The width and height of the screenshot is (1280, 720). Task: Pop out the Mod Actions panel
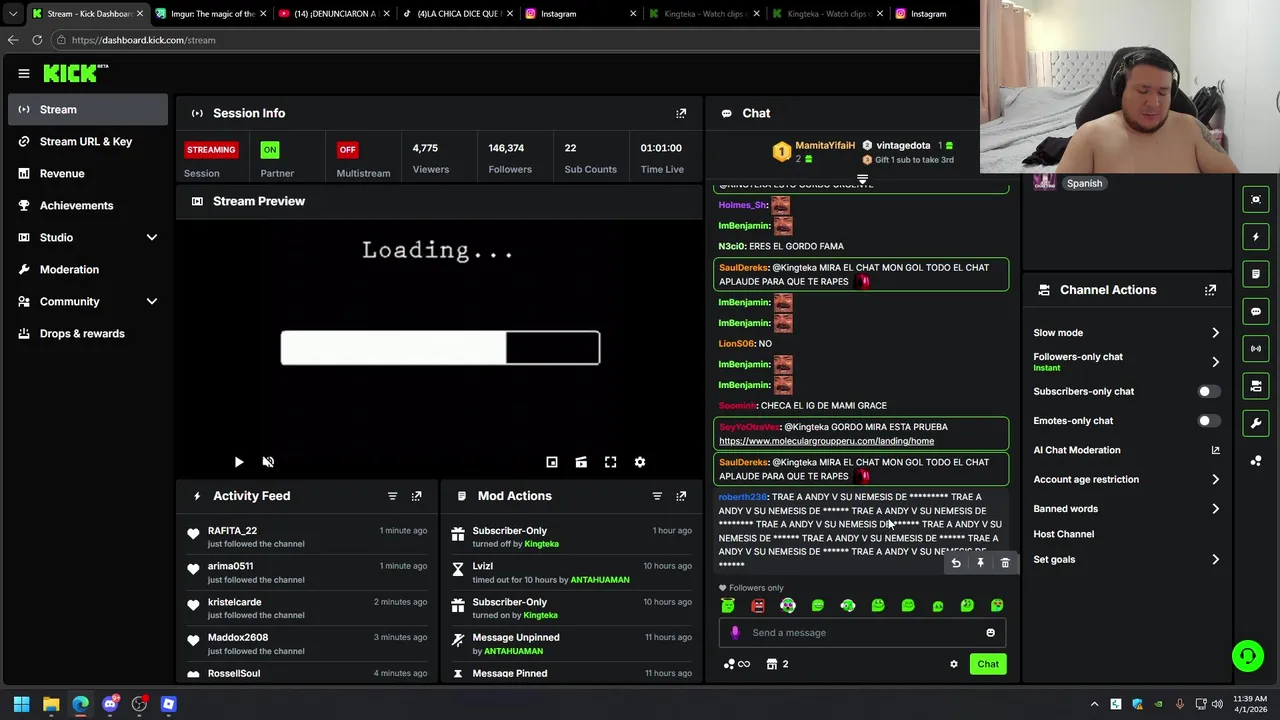click(x=681, y=496)
